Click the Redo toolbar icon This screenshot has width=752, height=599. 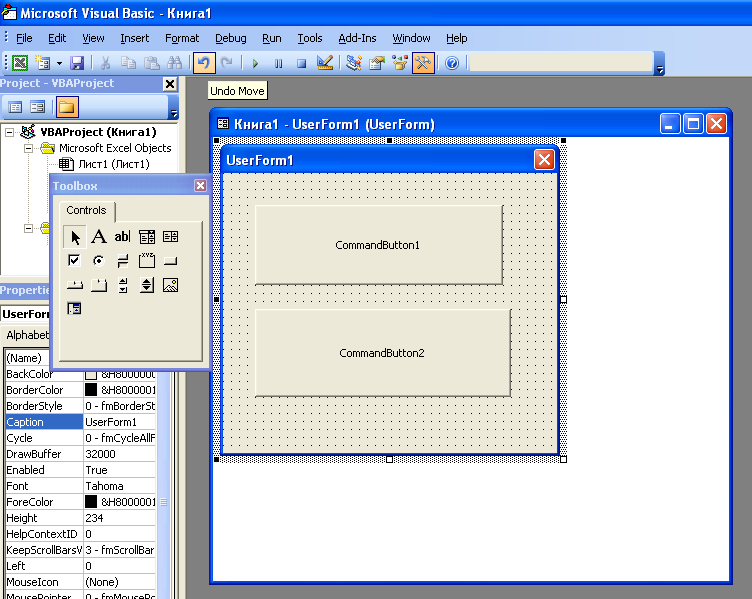tap(227, 63)
